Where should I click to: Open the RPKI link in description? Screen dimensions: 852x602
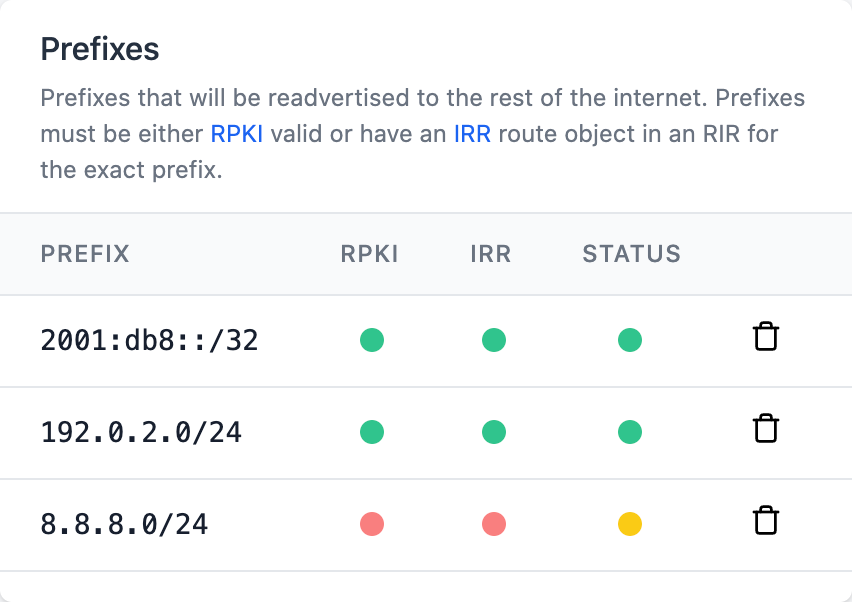coord(237,134)
